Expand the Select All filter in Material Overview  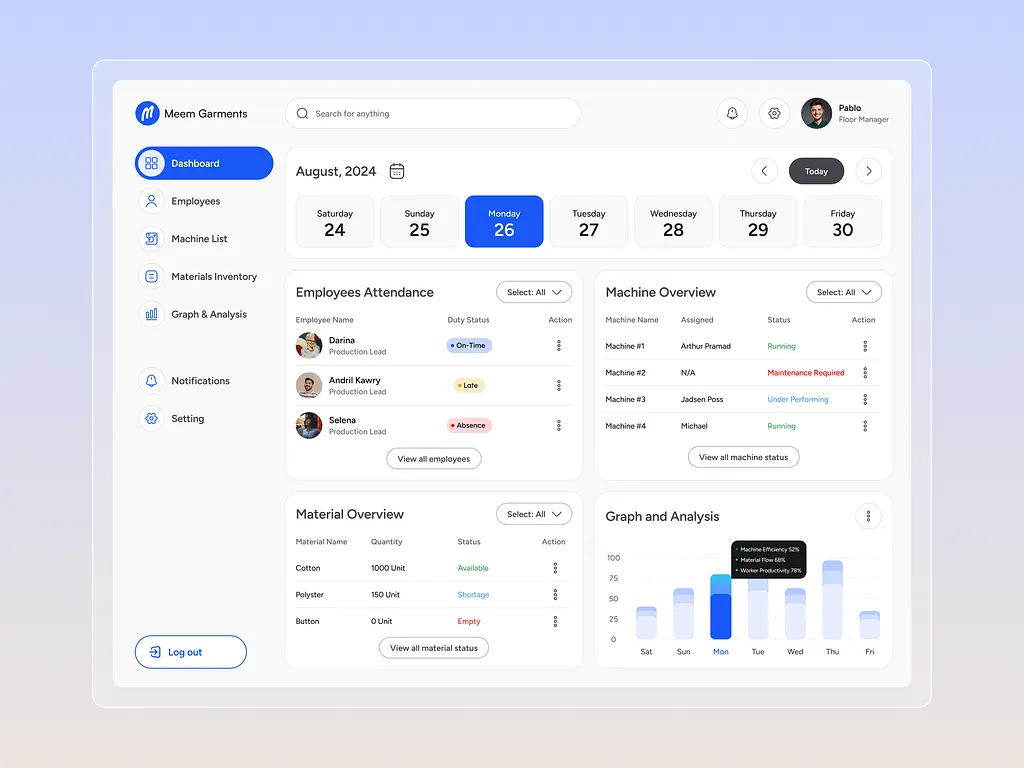(x=533, y=513)
